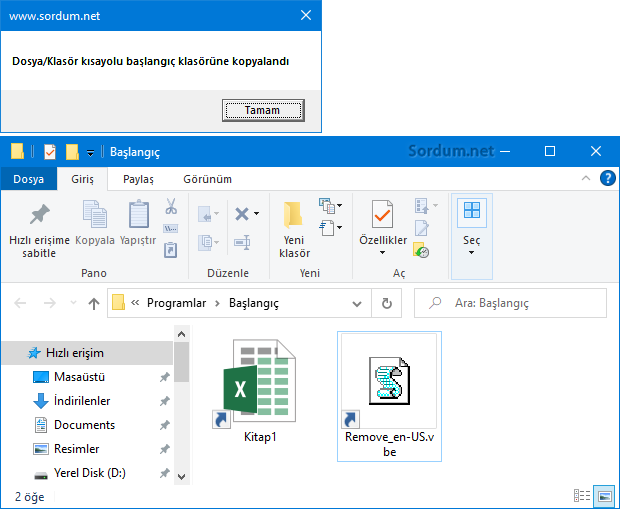Go forward with the right arrow
Screen dimensions: 620x509
49,303
